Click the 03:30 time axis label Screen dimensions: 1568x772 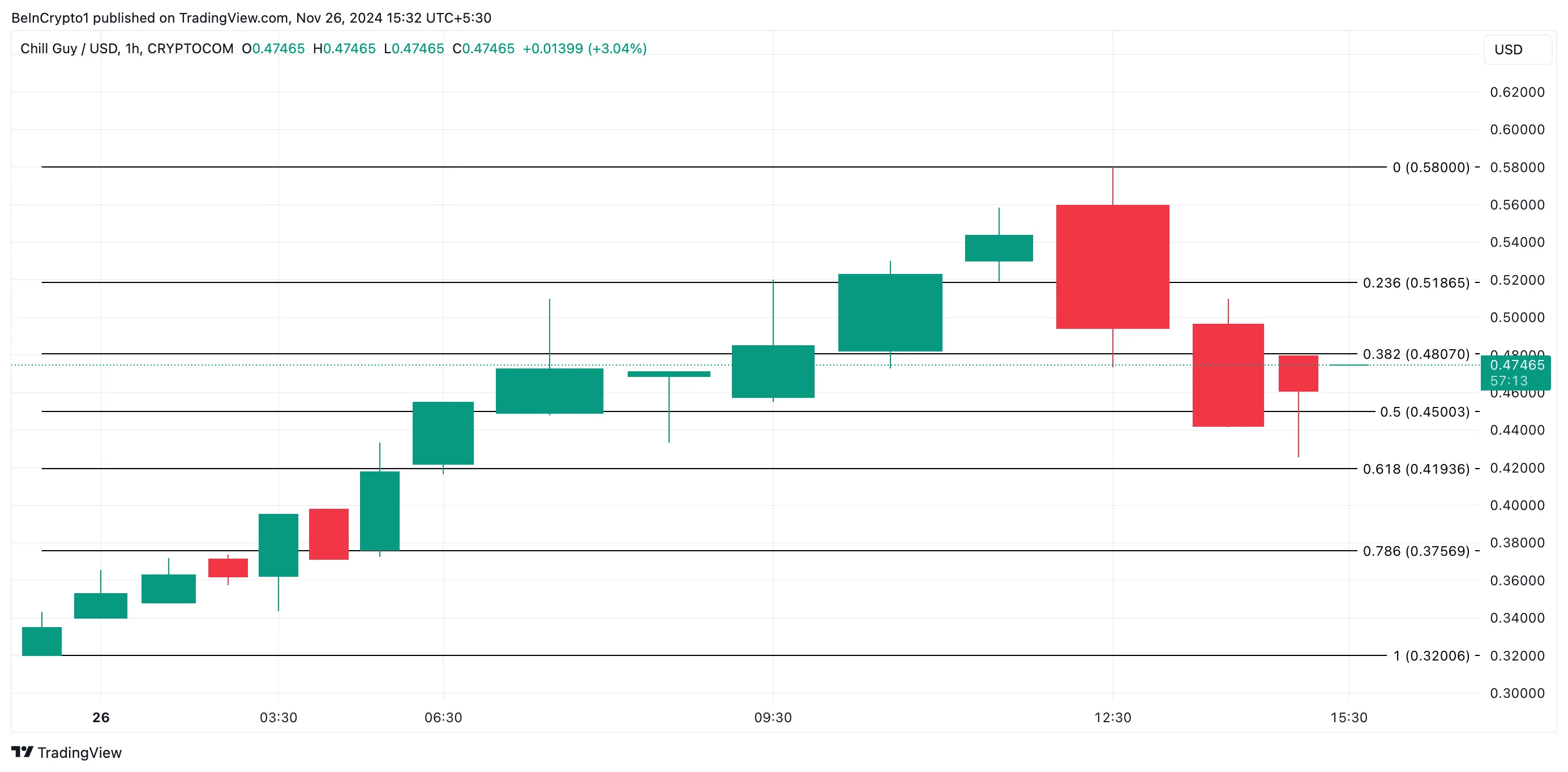[278, 718]
